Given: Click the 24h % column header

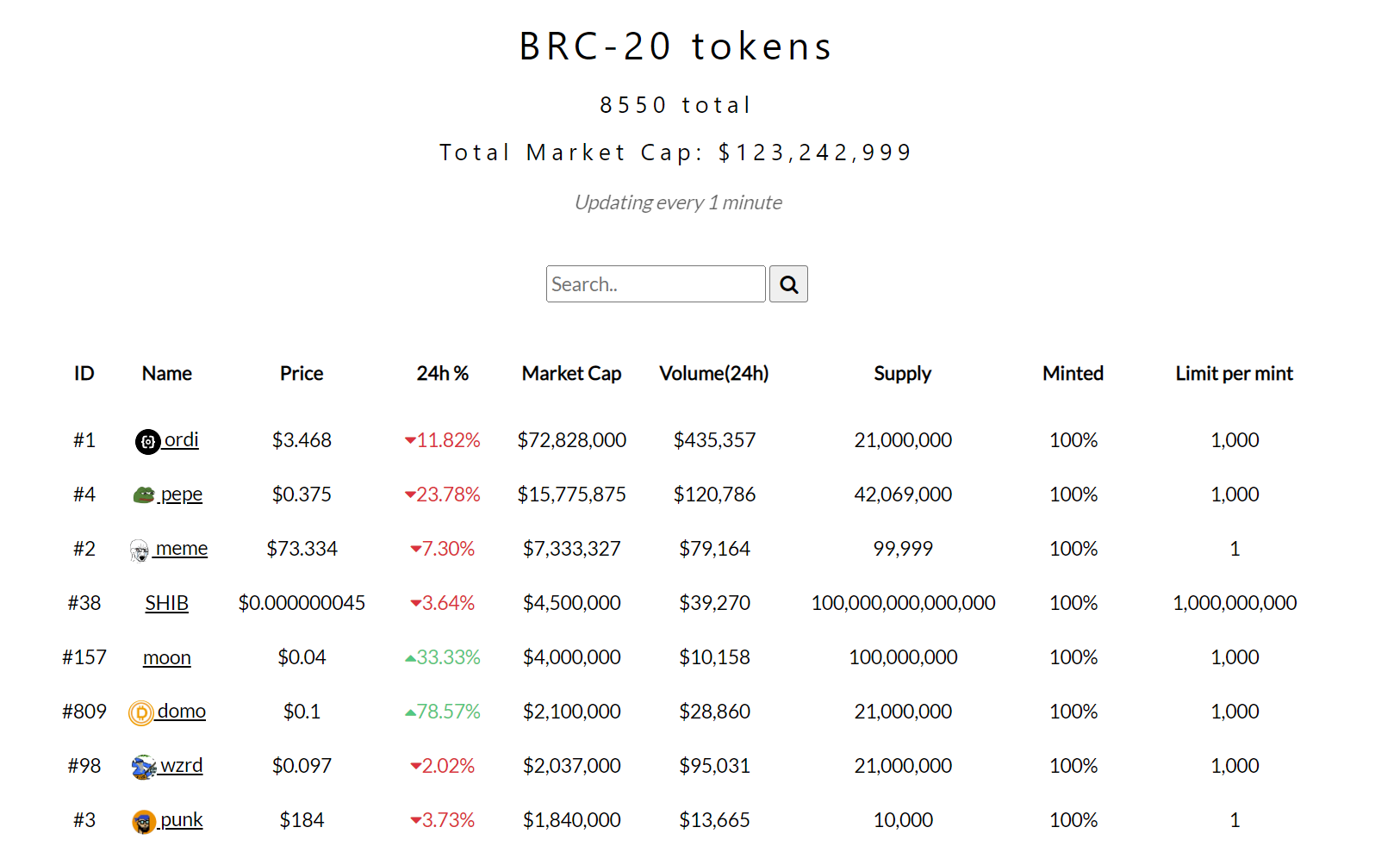Looking at the screenshot, I should 443,373.
